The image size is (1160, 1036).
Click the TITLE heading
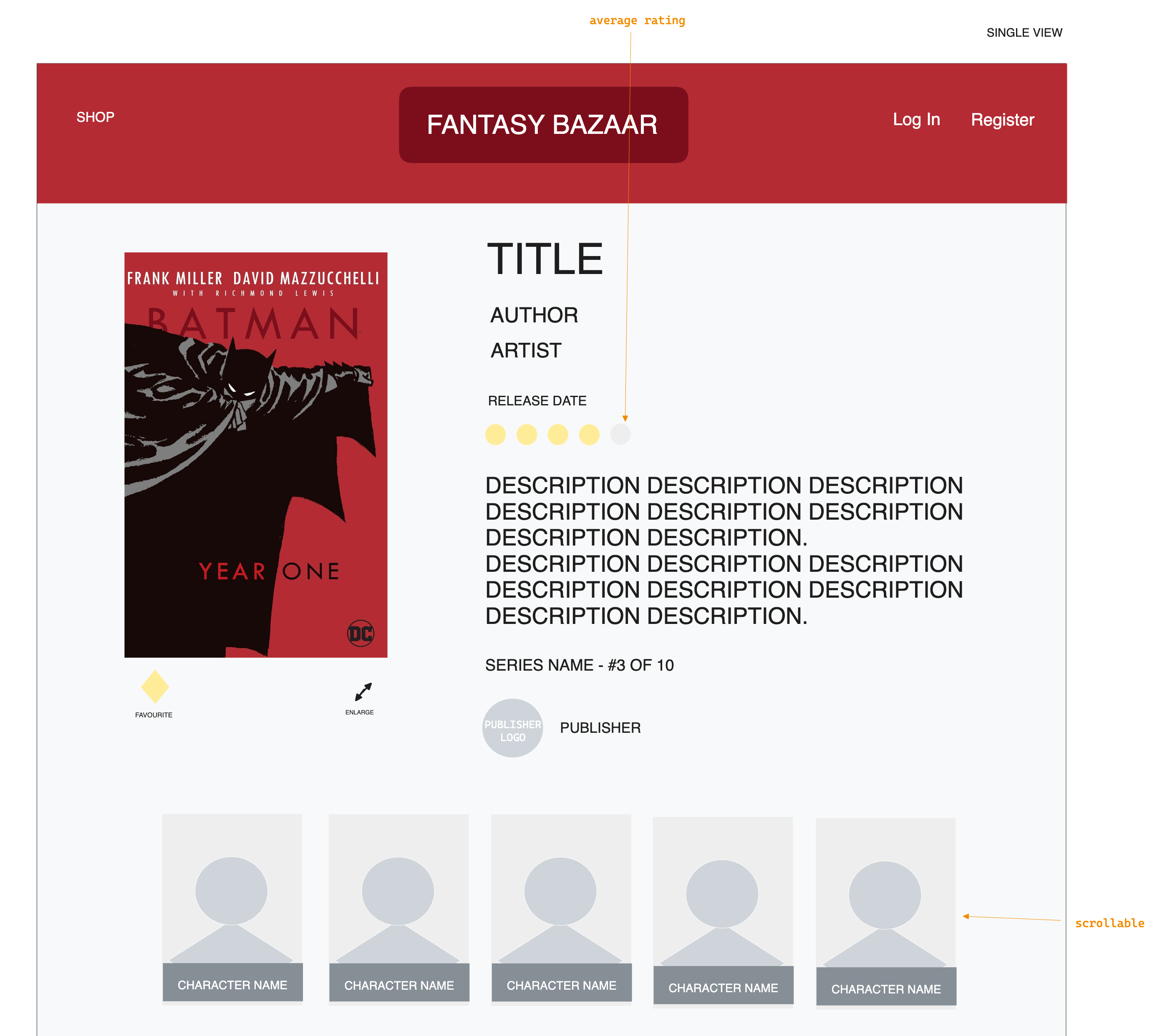click(x=545, y=259)
